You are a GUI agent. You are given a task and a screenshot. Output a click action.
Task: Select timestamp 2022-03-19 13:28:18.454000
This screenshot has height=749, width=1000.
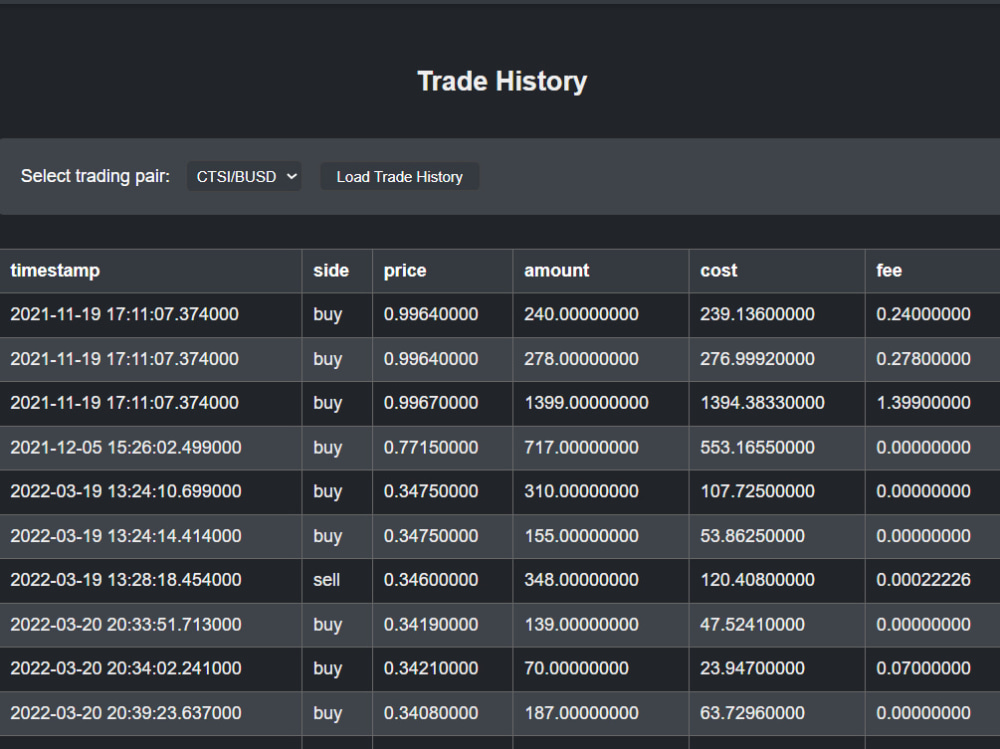126,580
